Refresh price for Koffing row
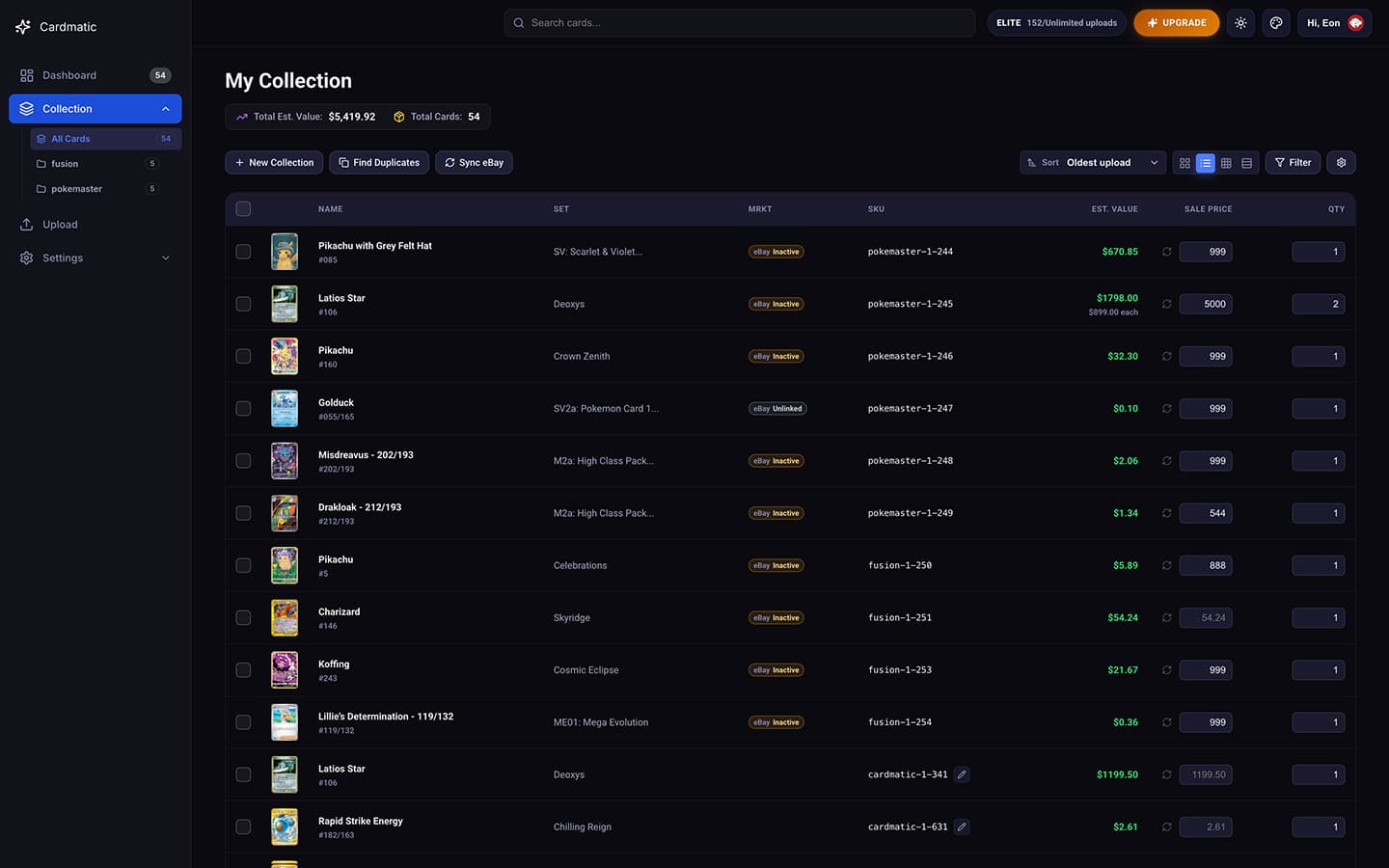Viewport: 1389px width, 868px height. pos(1166,670)
